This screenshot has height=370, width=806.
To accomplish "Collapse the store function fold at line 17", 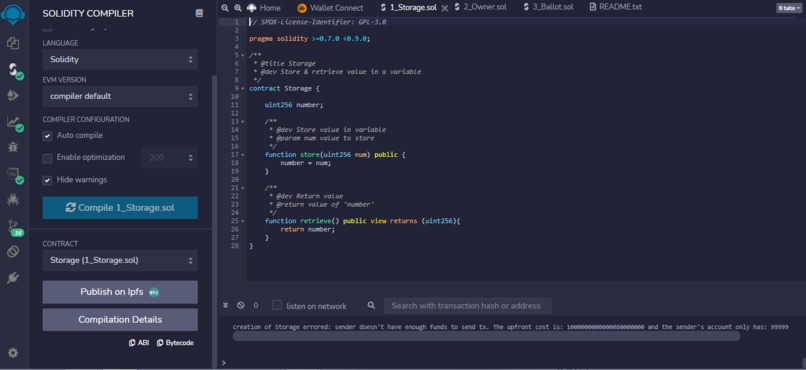I will click(243, 155).
